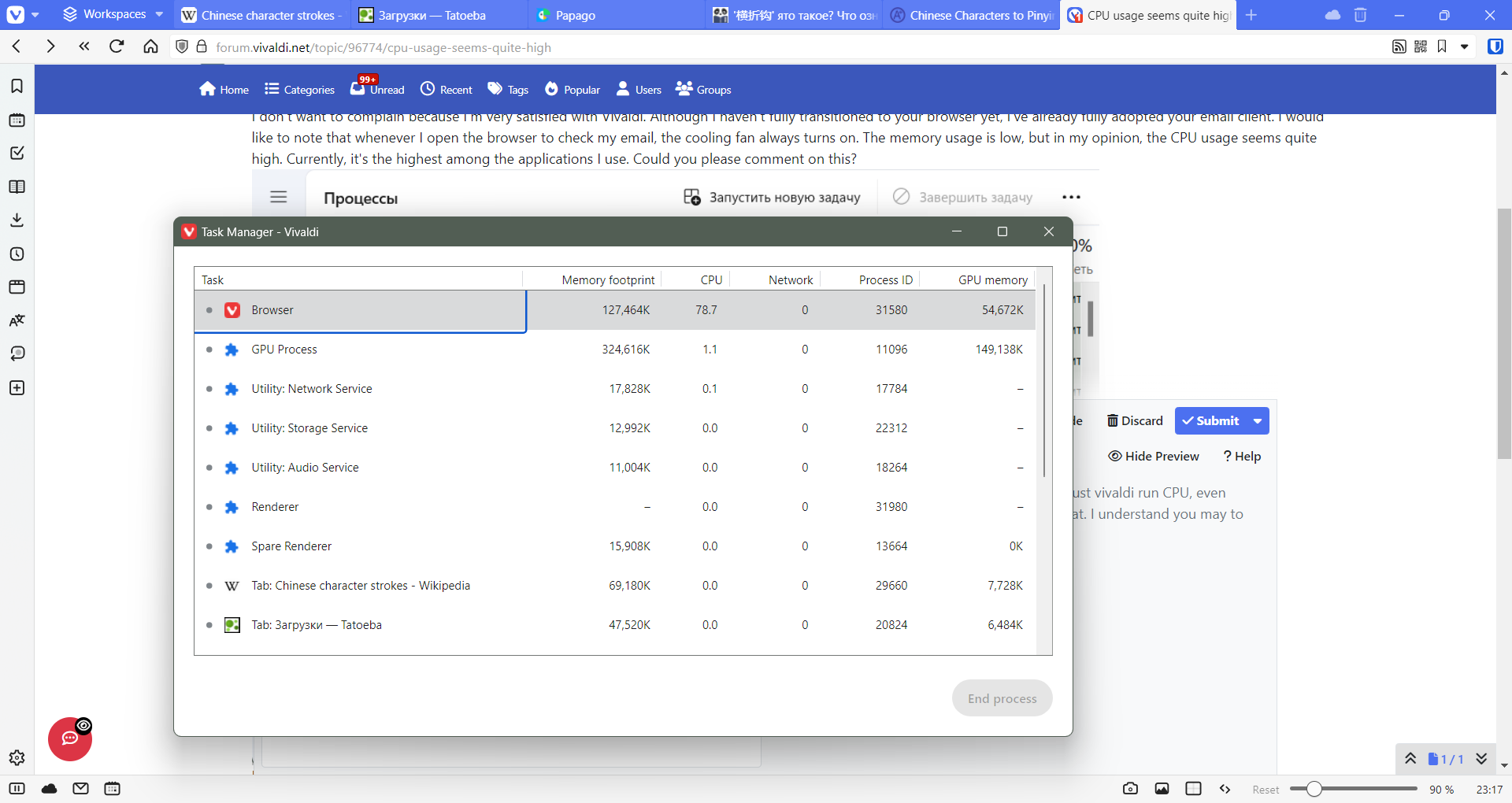Capture page with camera icon
1512x803 pixels.
tap(1130, 789)
